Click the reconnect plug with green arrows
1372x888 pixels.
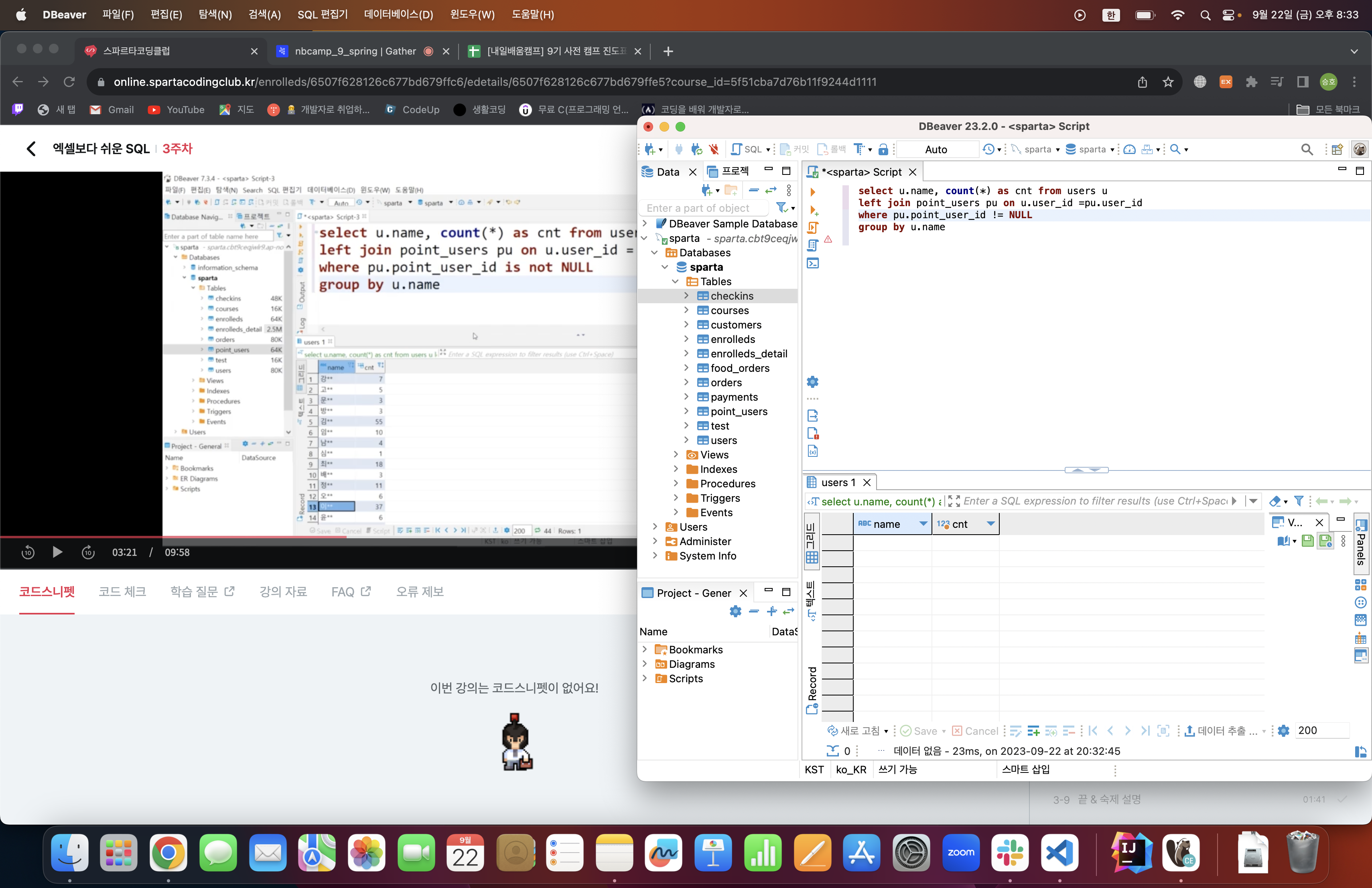pos(696,149)
